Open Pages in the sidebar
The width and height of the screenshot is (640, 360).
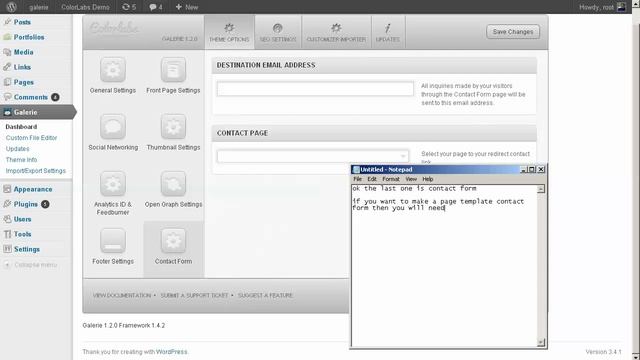coord(23,82)
